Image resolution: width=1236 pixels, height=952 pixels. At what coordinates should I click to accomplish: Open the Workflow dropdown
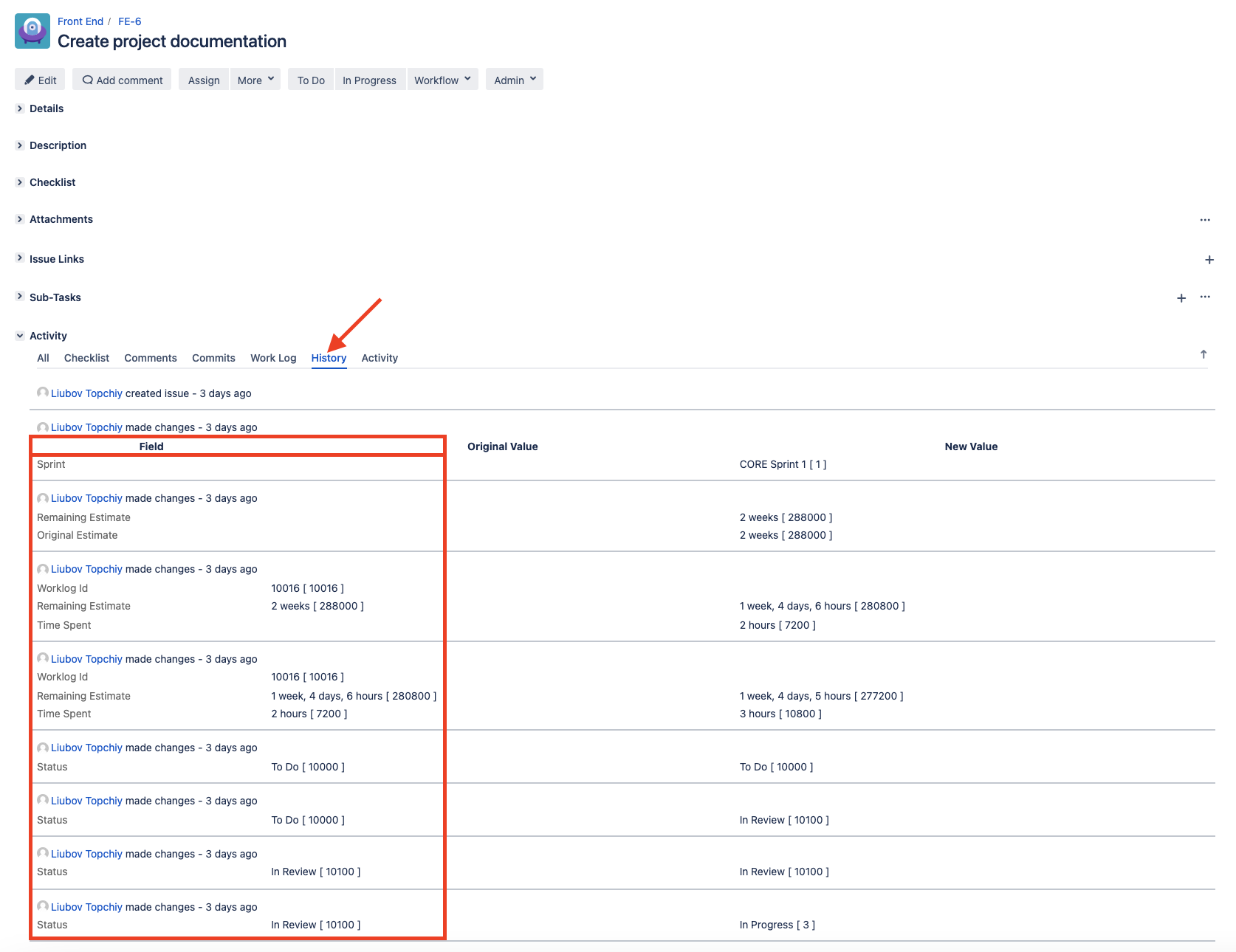[x=442, y=80]
